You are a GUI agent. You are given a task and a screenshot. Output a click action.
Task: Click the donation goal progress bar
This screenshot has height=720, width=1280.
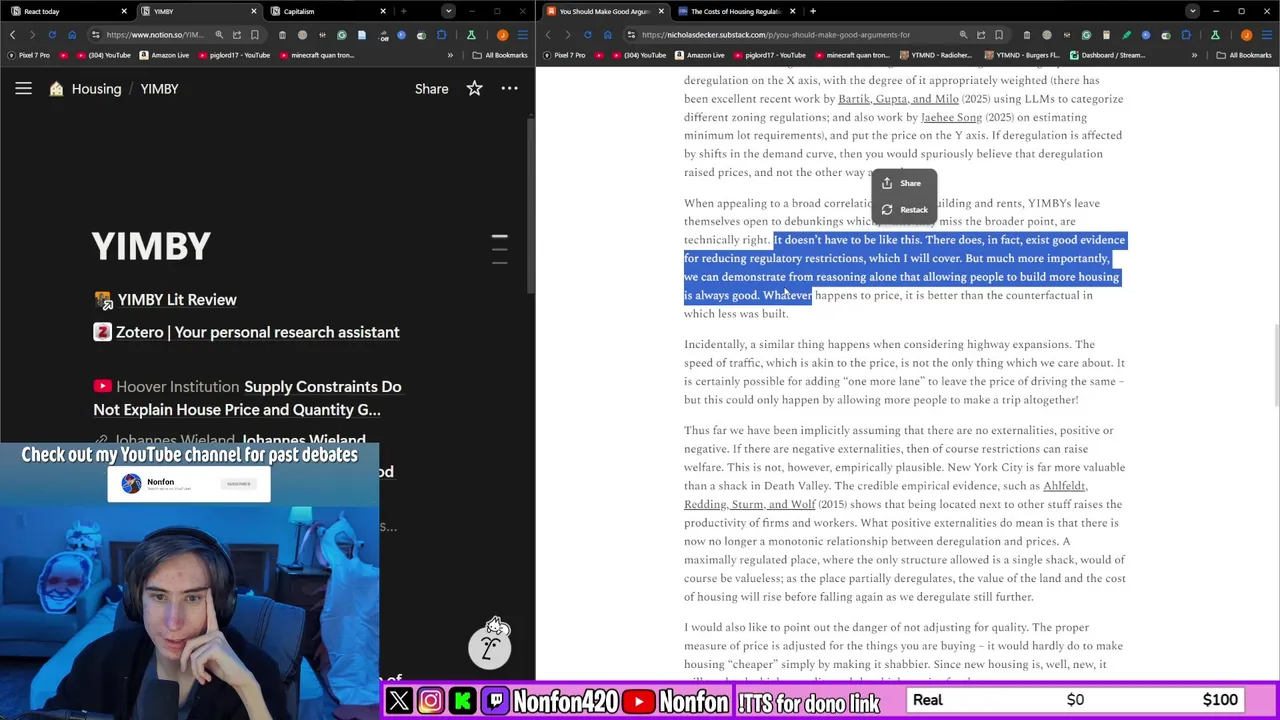click(1075, 700)
